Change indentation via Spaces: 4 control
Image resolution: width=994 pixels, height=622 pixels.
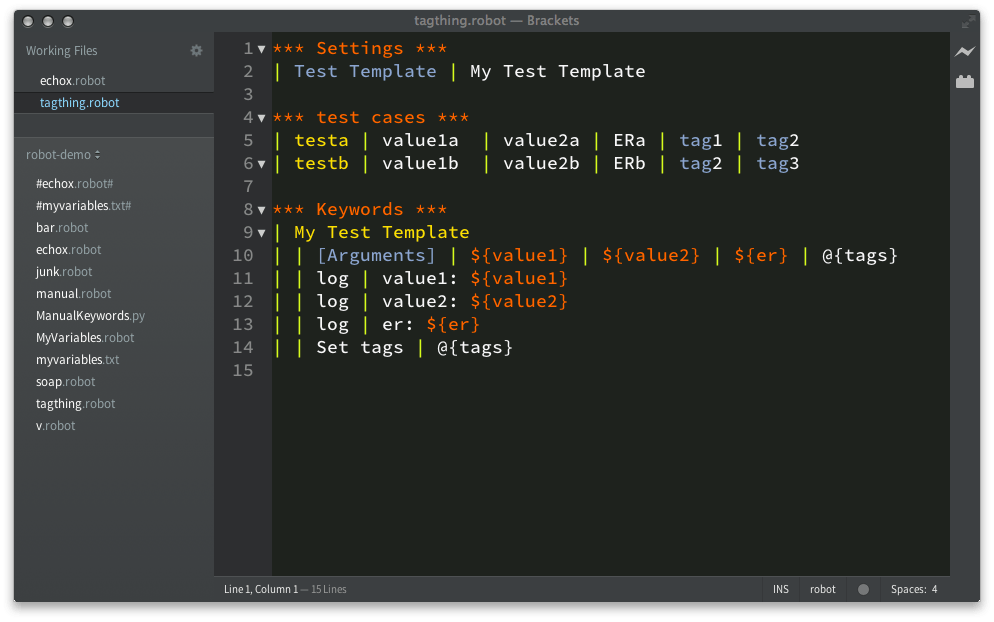tap(913, 589)
